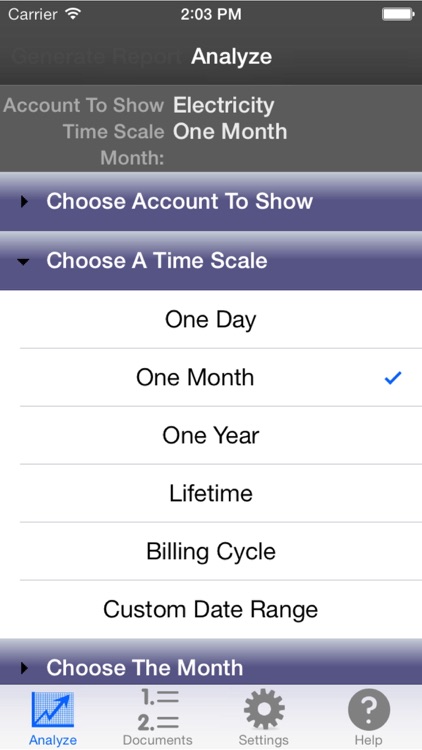Open the Settings gear icon
The height and width of the screenshot is (750, 422).
pyautogui.click(x=264, y=710)
